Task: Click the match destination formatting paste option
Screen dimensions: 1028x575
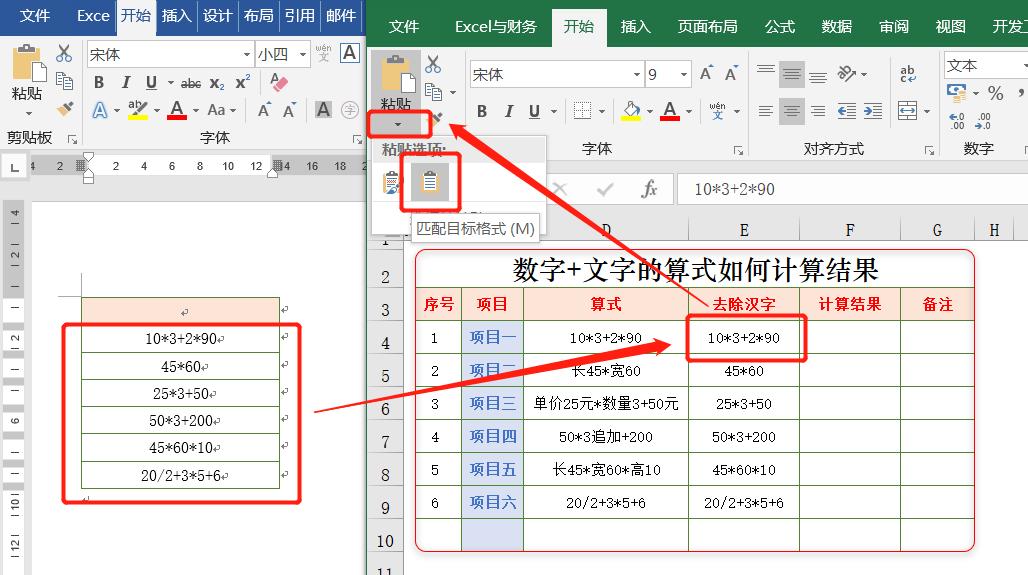Action: click(430, 182)
